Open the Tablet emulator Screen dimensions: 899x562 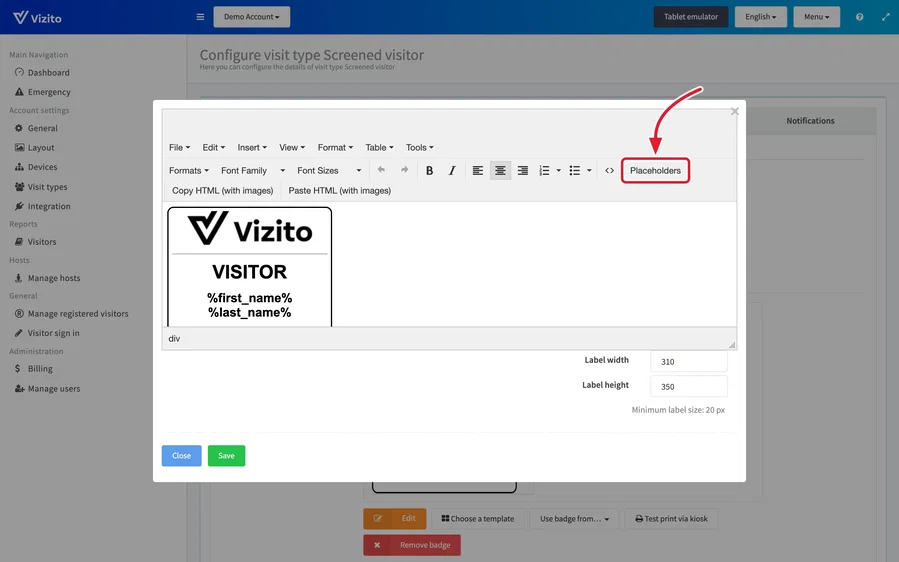[x=691, y=17]
